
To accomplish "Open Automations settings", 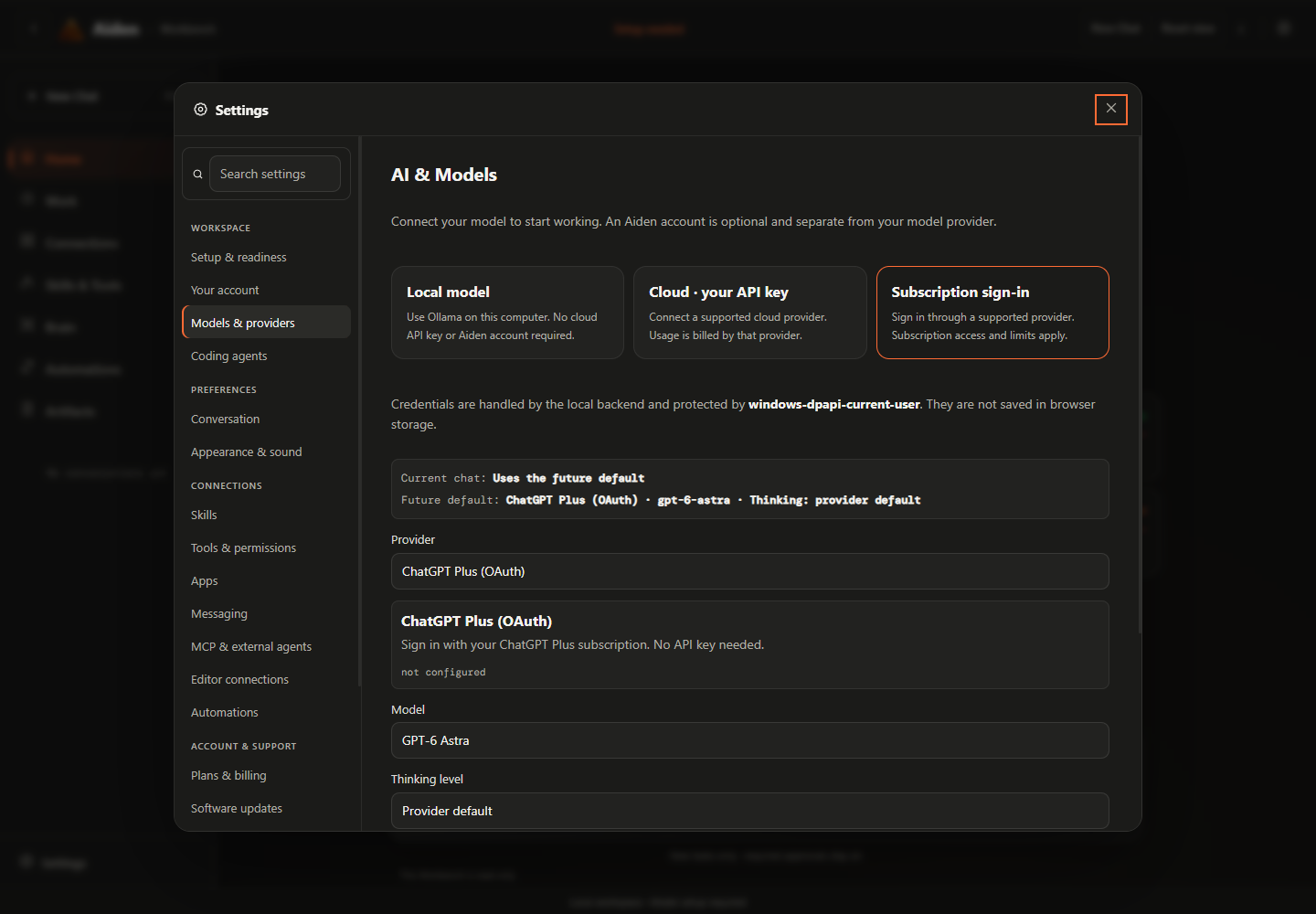I will 267,713.
